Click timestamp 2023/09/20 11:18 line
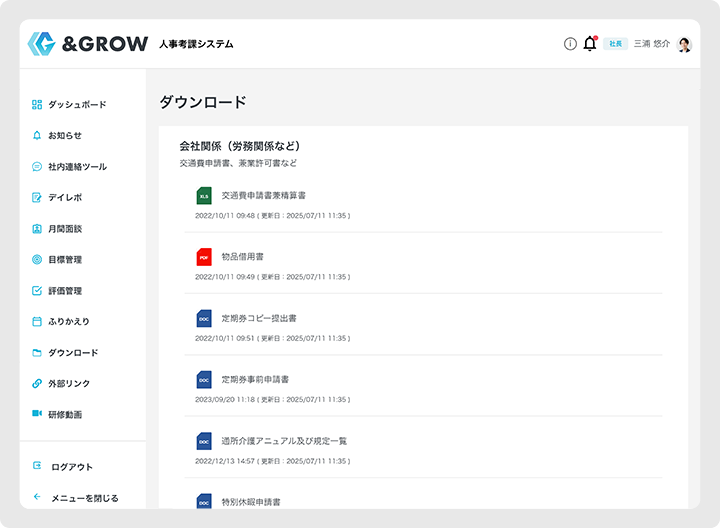Image resolution: width=720 pixels, height=528 pixels. pyautogui.click(x=272, y=400)
